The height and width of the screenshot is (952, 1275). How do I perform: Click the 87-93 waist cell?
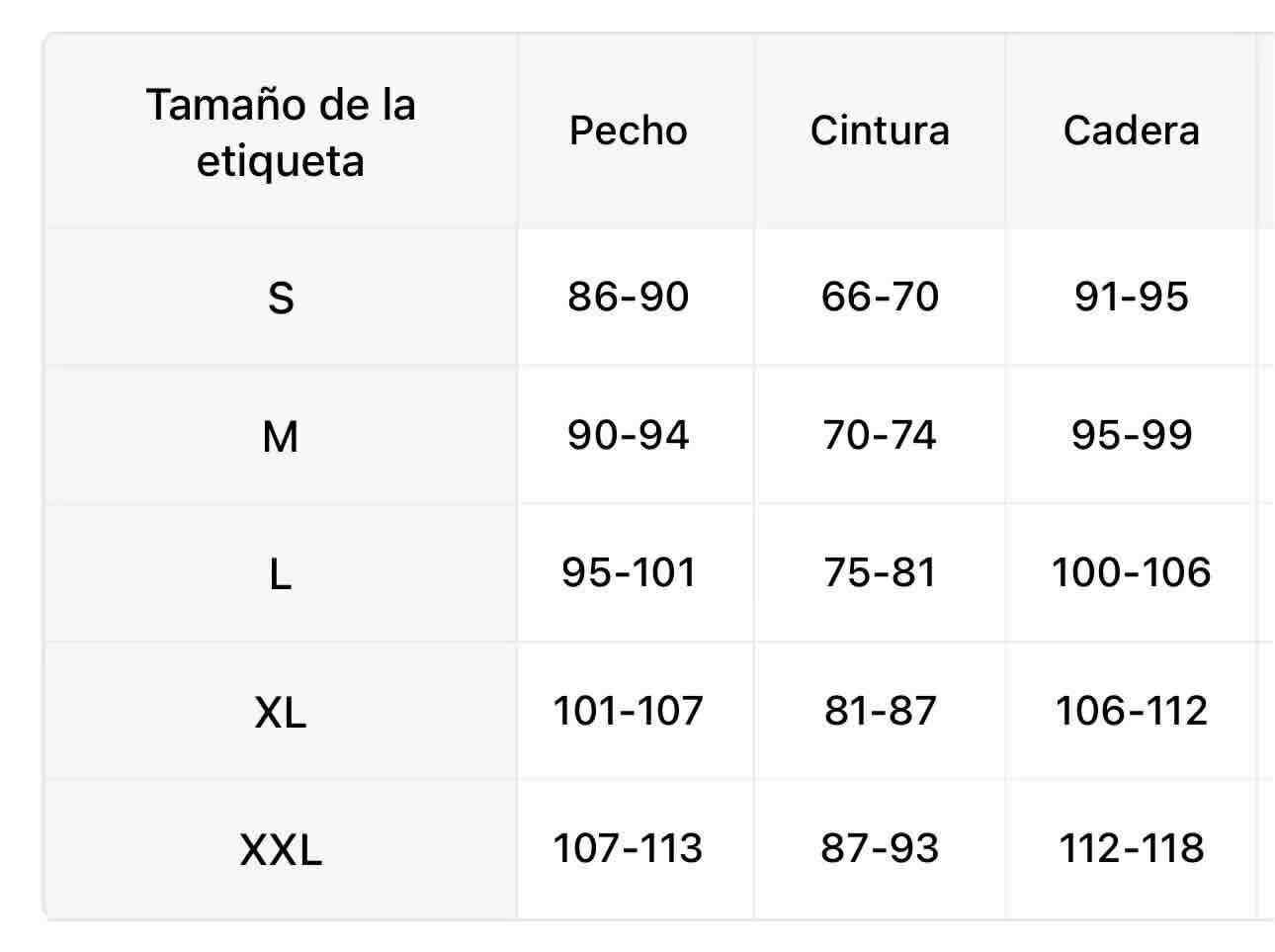pos(880,848)
